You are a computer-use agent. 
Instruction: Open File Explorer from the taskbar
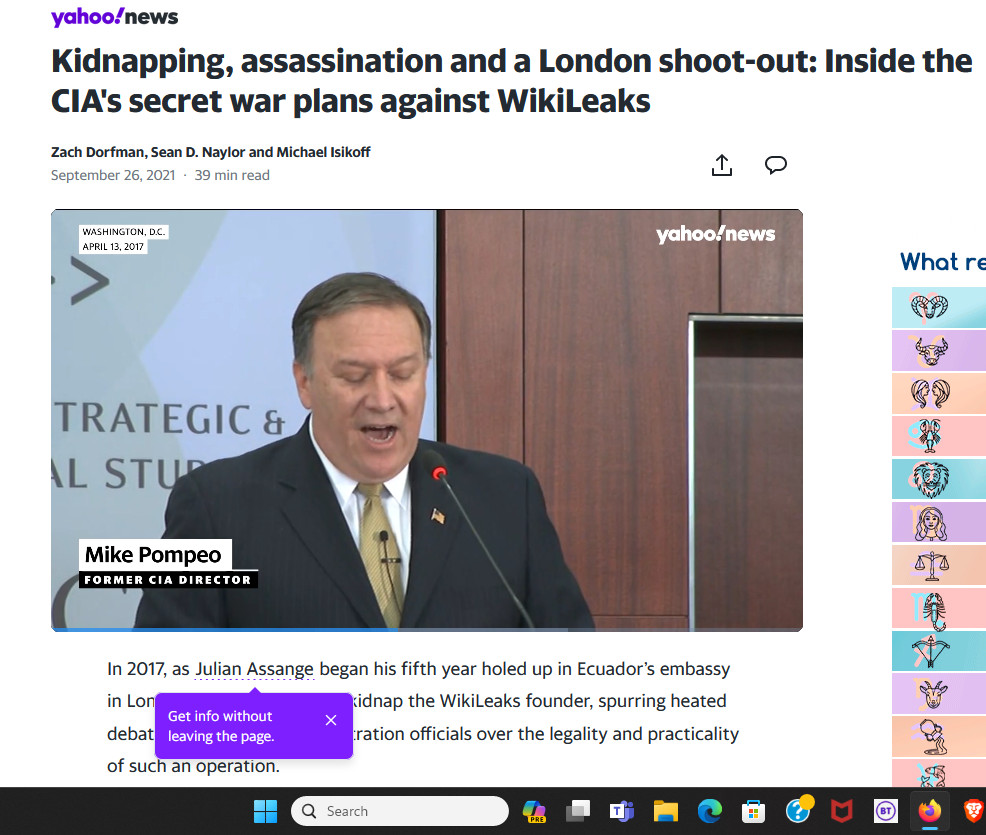(665, 811)
